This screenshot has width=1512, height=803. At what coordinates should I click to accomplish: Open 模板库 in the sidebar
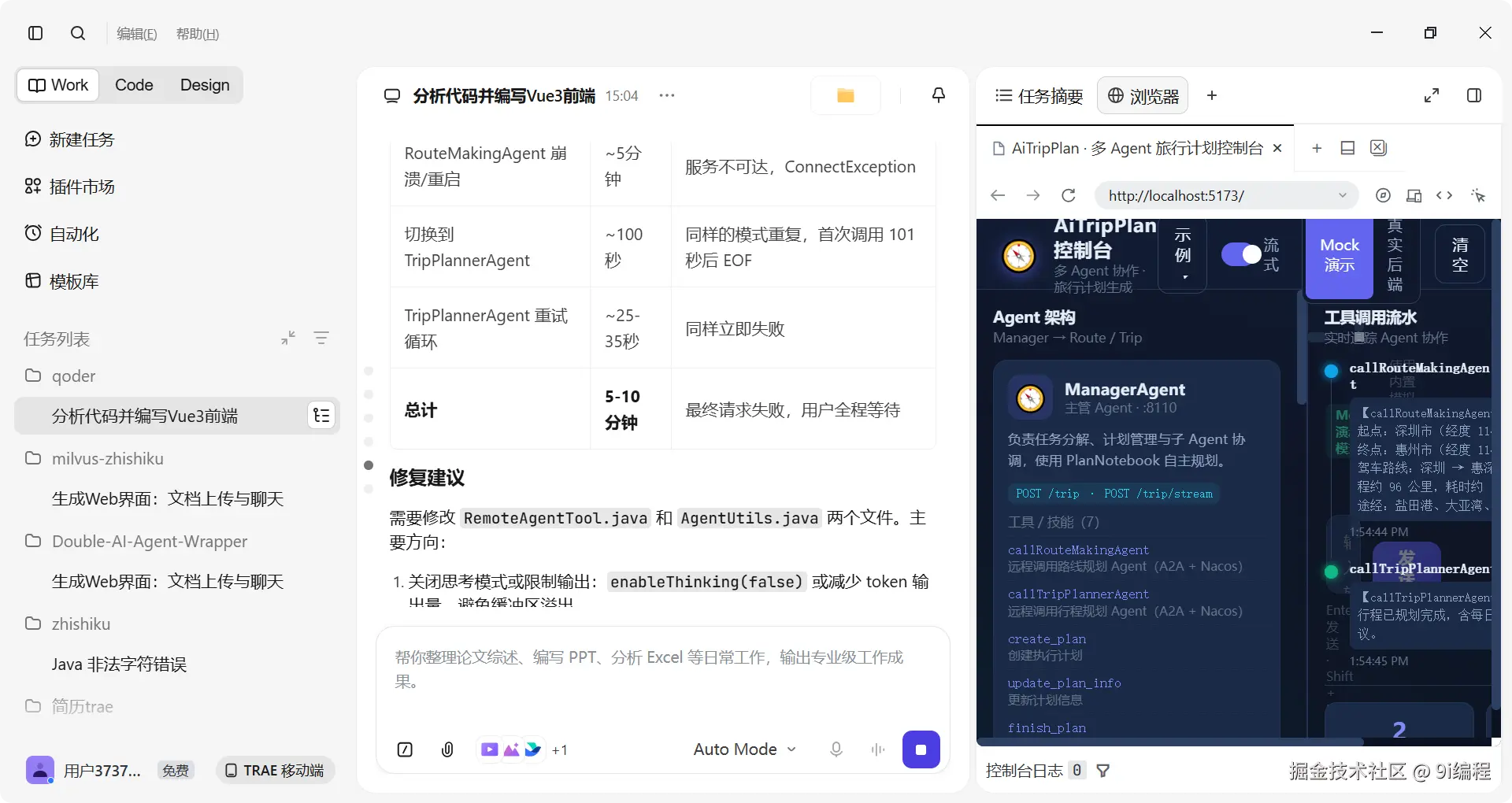coord(62,281)
